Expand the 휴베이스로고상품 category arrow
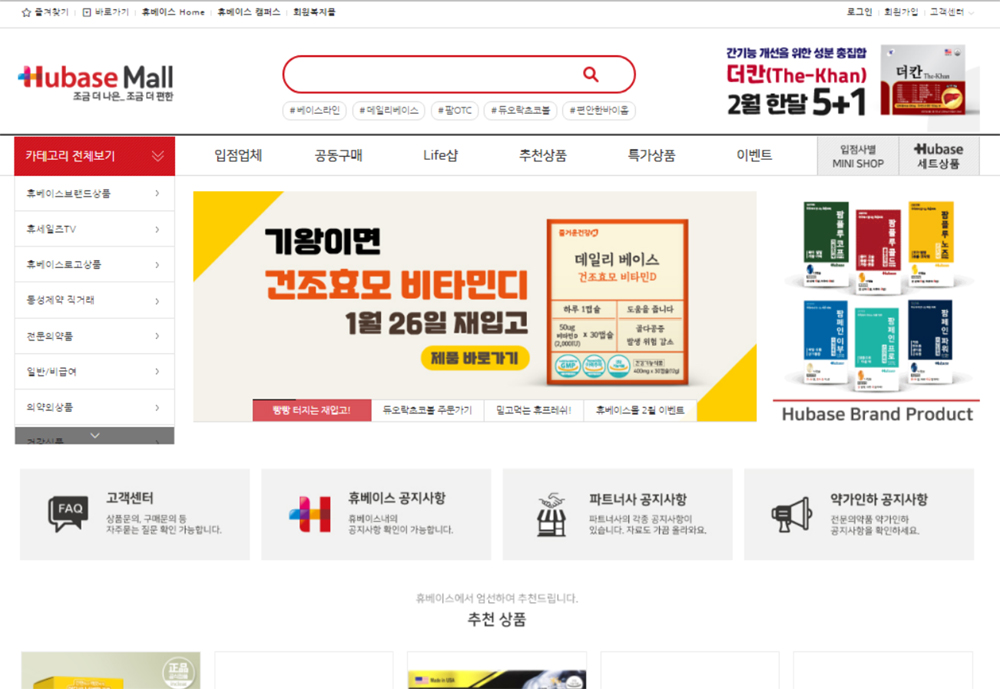The width and height of the screenshot is (1000, 689). coord(157,265)
